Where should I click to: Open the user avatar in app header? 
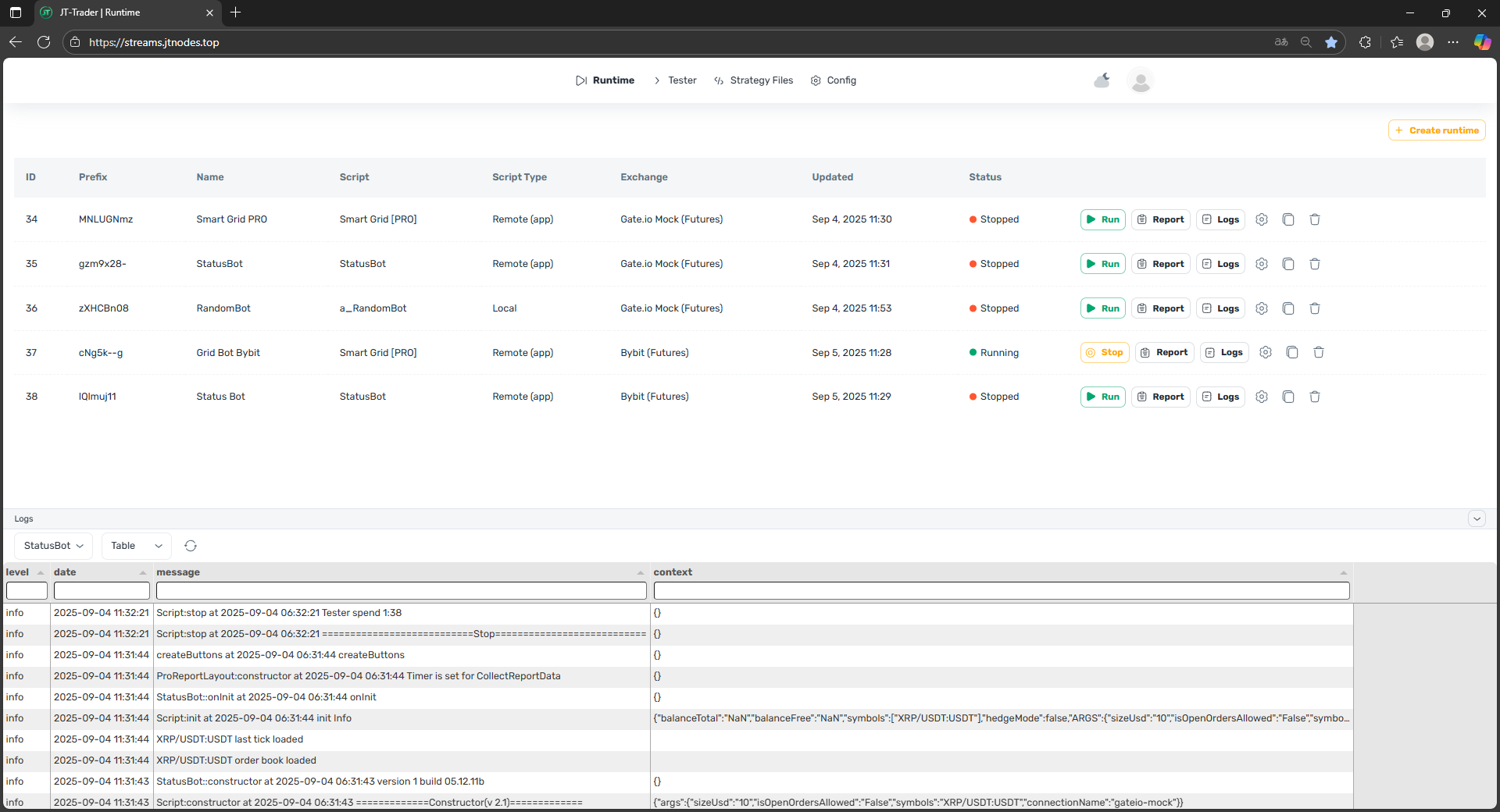tap(1140, 80)
